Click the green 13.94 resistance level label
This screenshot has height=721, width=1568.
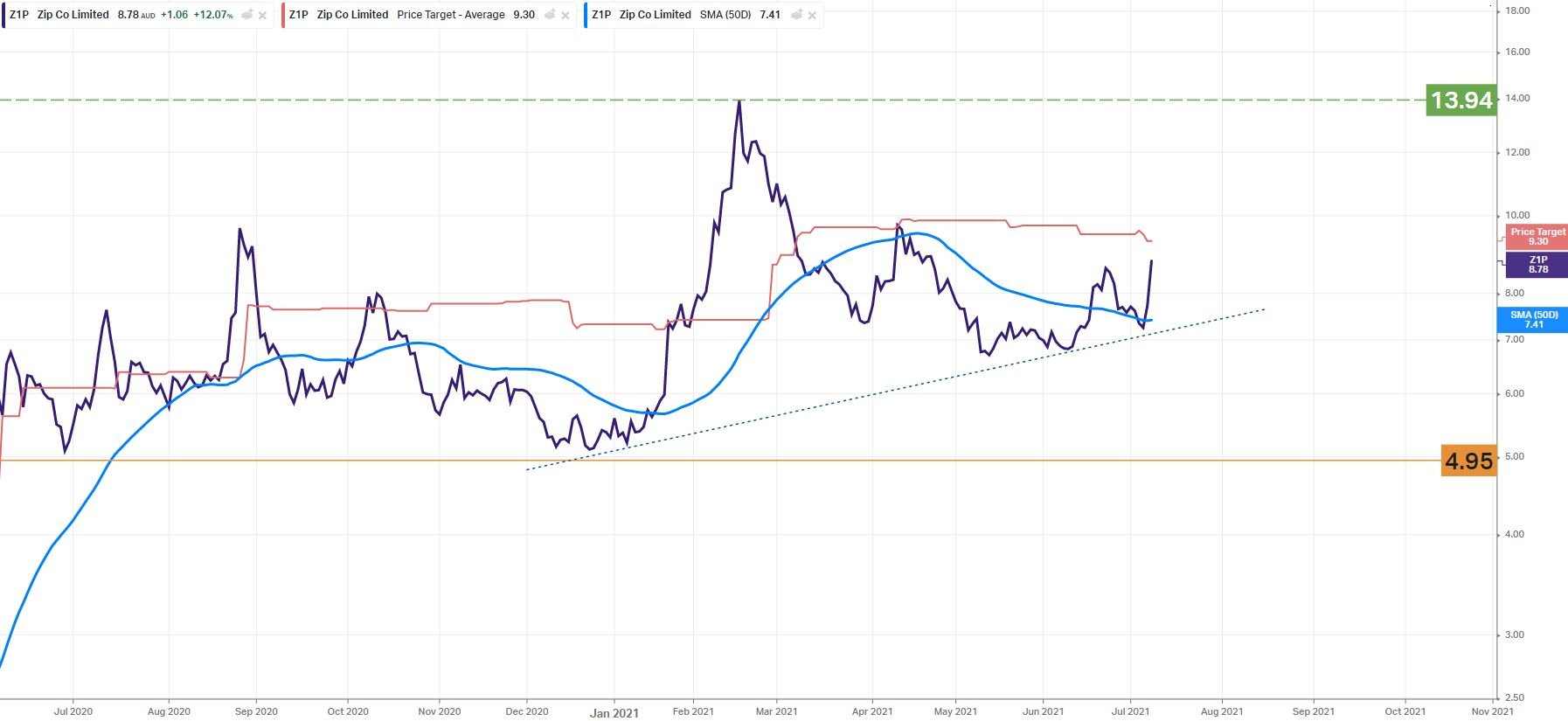coord(1461,100)
